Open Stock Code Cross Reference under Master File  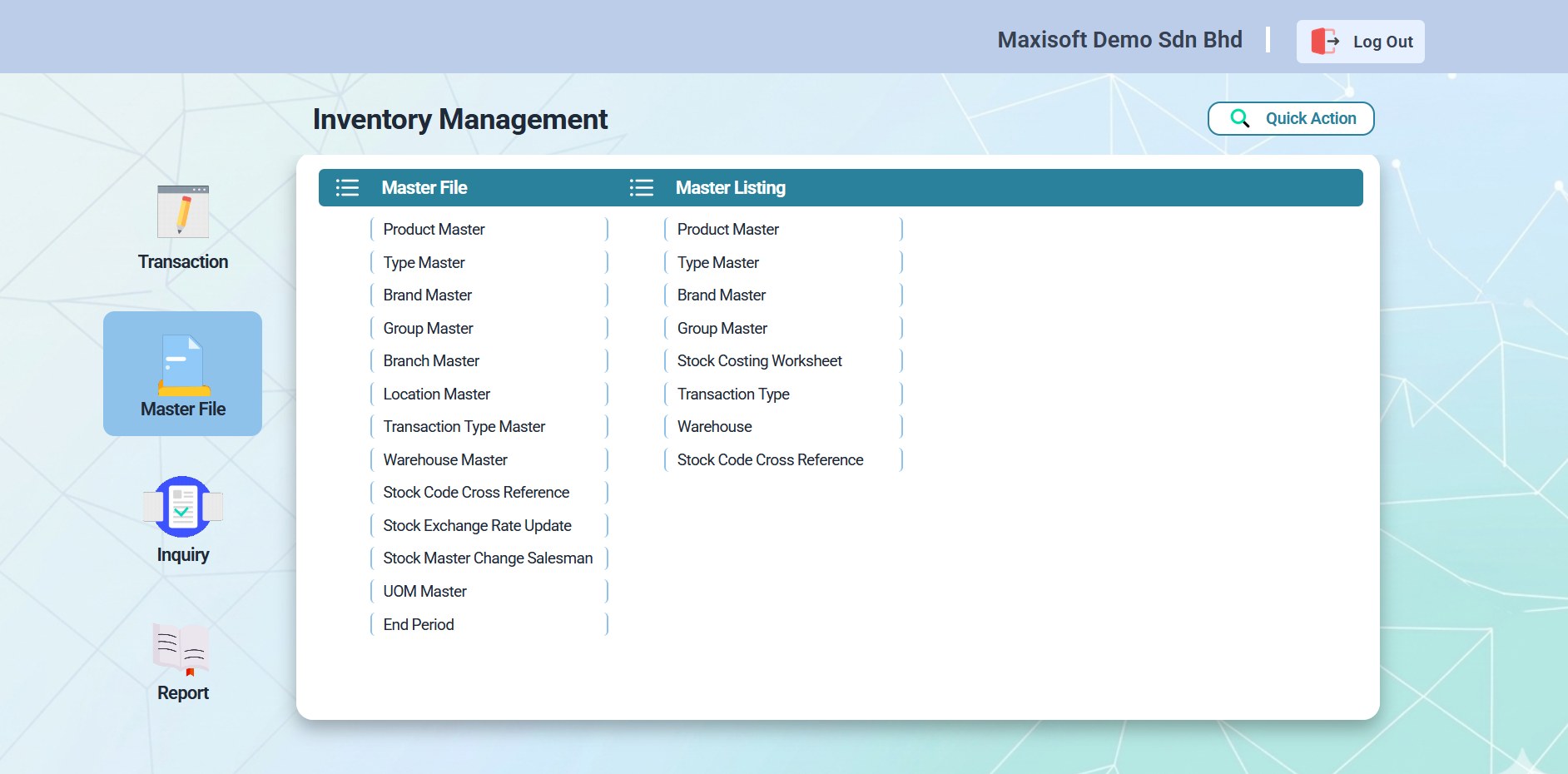click(x=489, y=492)
